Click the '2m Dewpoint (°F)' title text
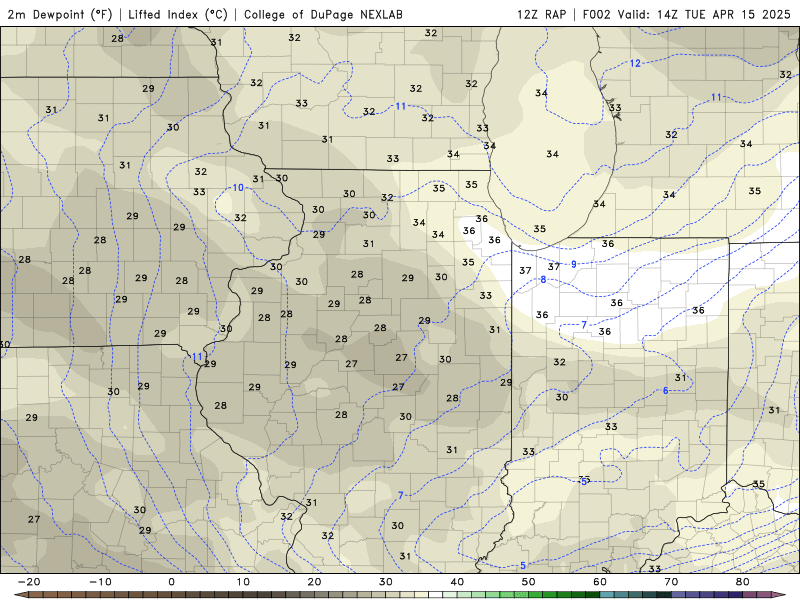 pos(59,14)
